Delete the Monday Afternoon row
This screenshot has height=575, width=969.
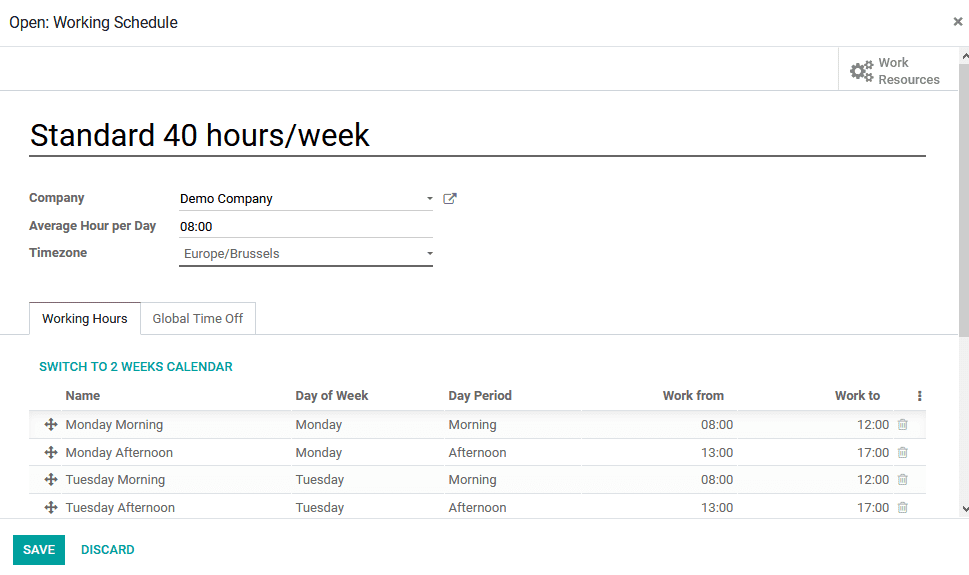[903, 453]
